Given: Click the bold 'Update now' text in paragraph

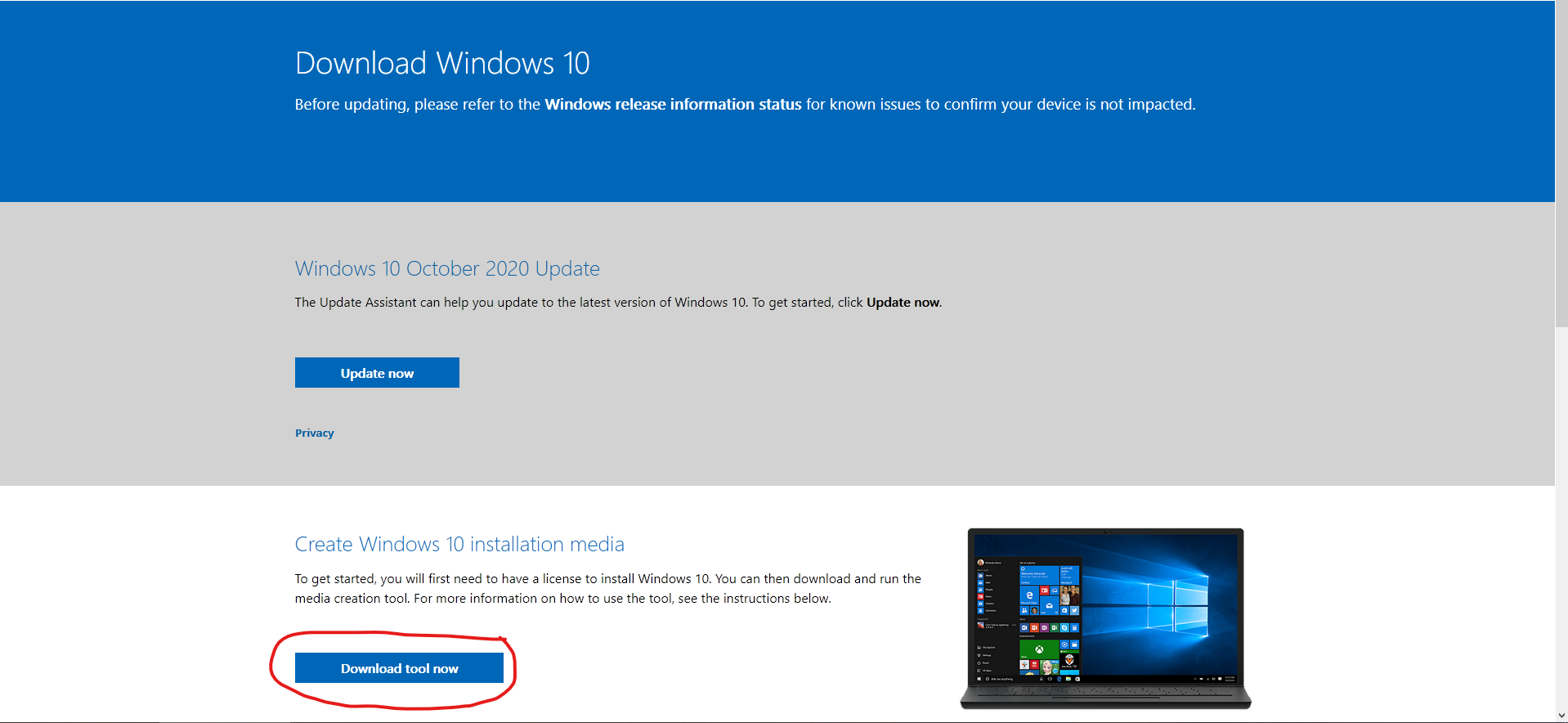Looking at the screenshot, I should tap(903, 303).
